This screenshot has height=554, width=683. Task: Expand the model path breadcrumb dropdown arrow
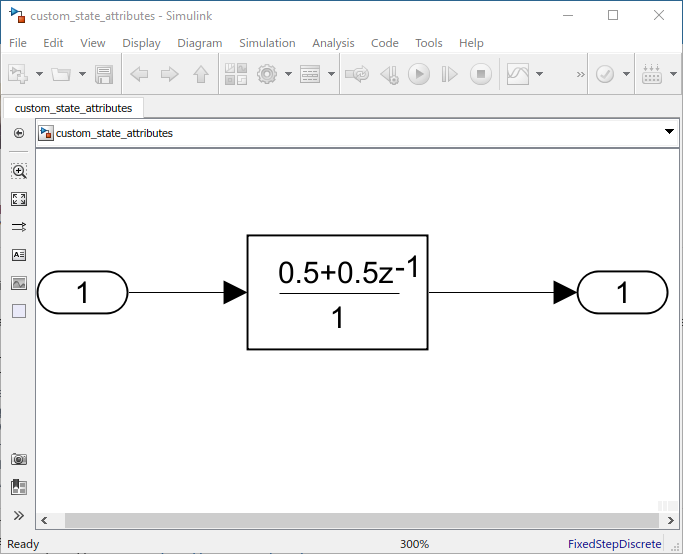(x=669, y=132)
